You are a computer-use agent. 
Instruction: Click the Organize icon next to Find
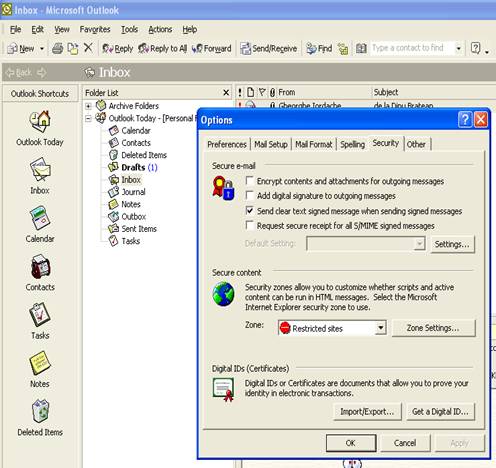tap(343, 49)
